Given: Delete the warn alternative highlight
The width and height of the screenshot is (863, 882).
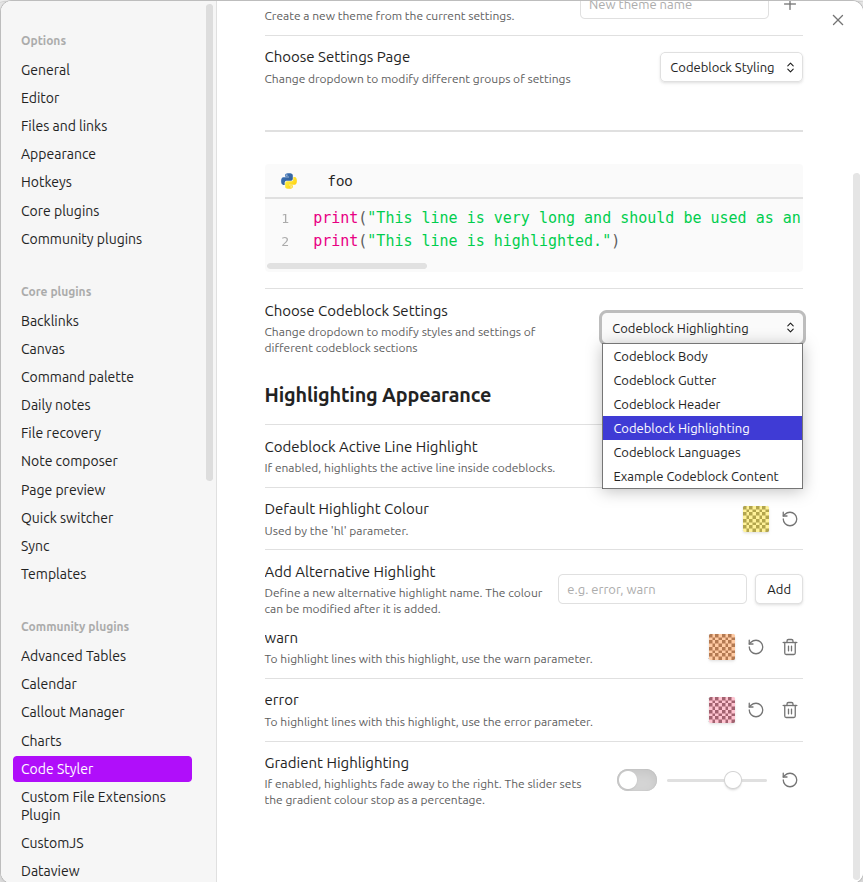Looking at the screenshot, I should click(789, 647).
